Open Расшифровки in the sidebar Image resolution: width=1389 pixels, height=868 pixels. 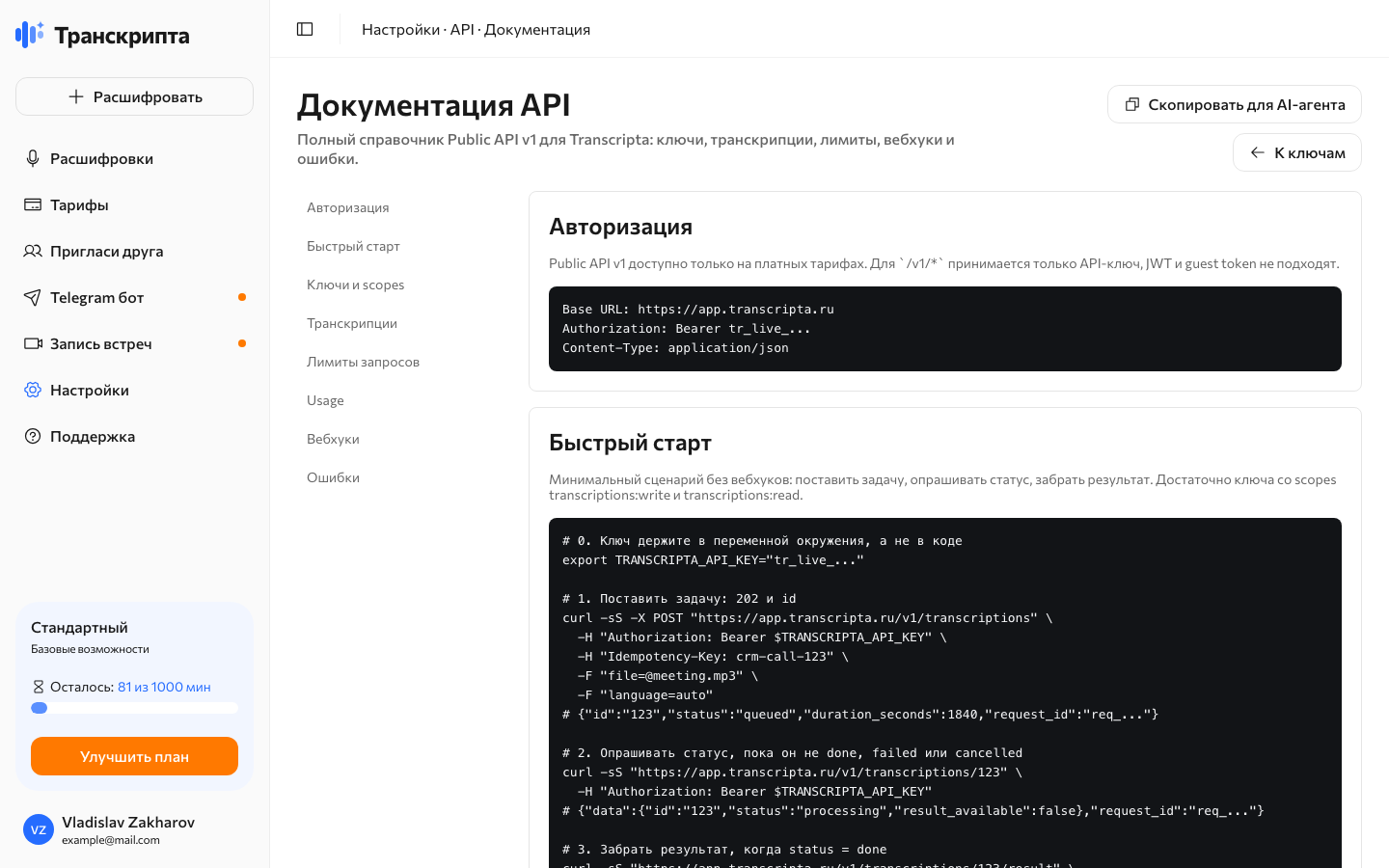(x=135, y=158)
